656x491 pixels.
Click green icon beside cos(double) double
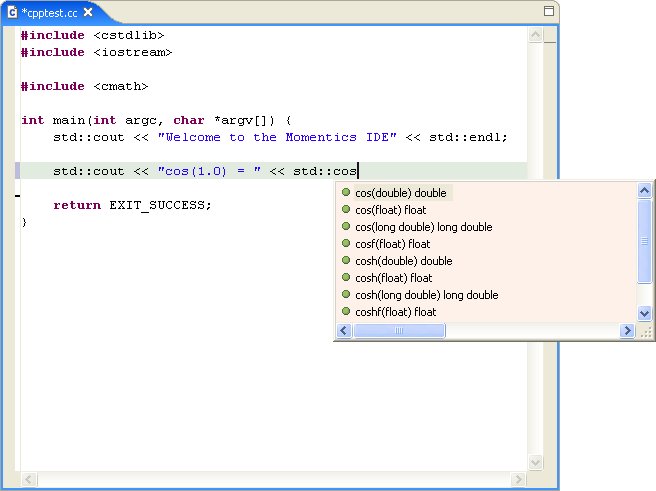coord(346,193)
